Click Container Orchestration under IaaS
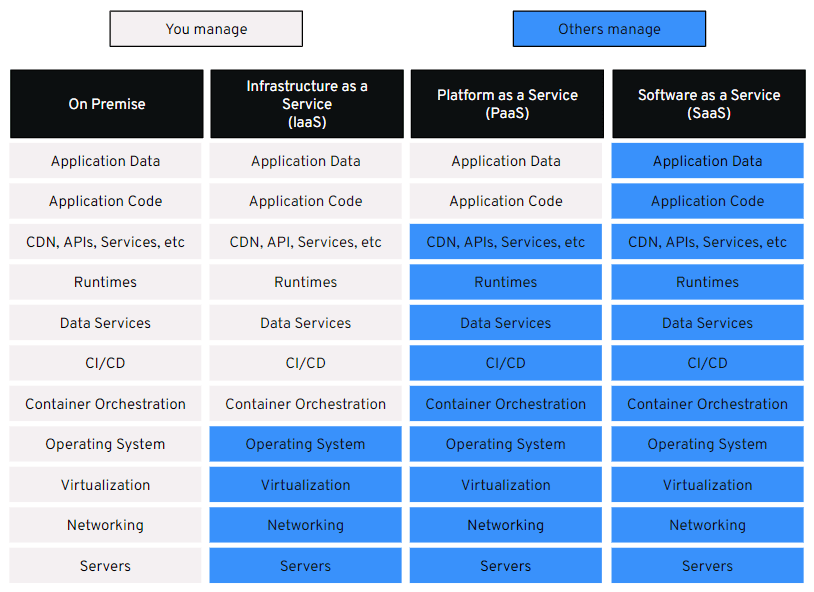Viewport: 814px width, 592px height. coord(306,403)
